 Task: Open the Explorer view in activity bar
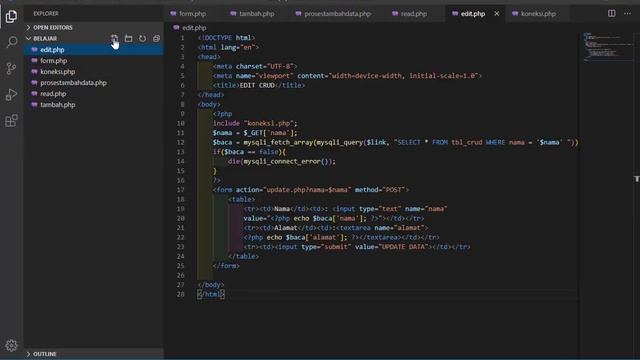point(11,16)
